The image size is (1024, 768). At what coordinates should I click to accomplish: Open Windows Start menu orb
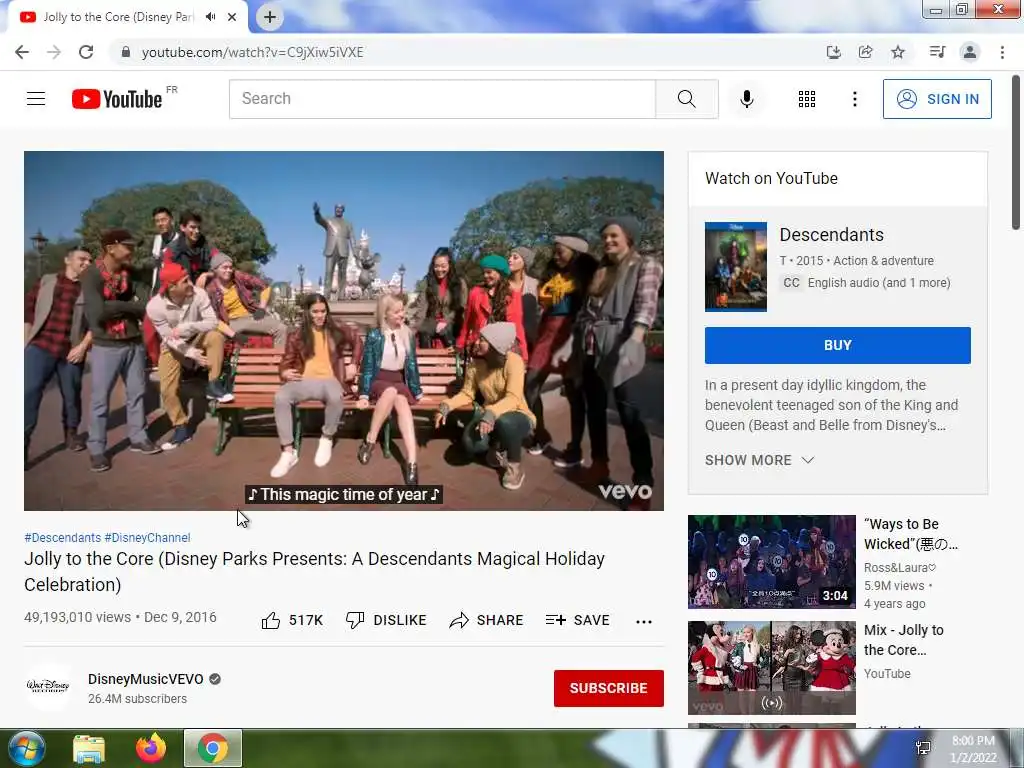tap(26, 748)
